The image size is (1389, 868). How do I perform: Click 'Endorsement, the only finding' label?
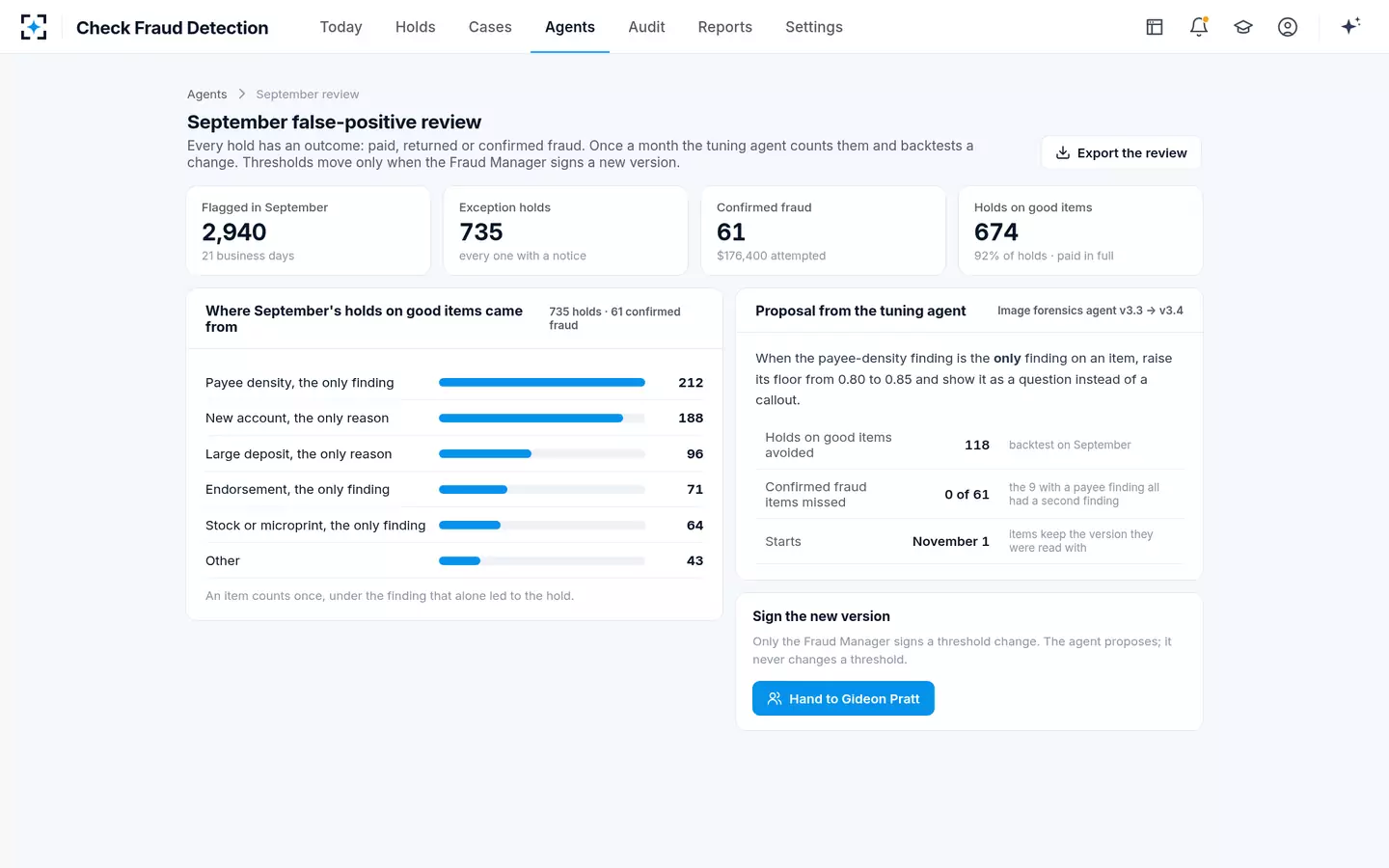pos(298,489)
